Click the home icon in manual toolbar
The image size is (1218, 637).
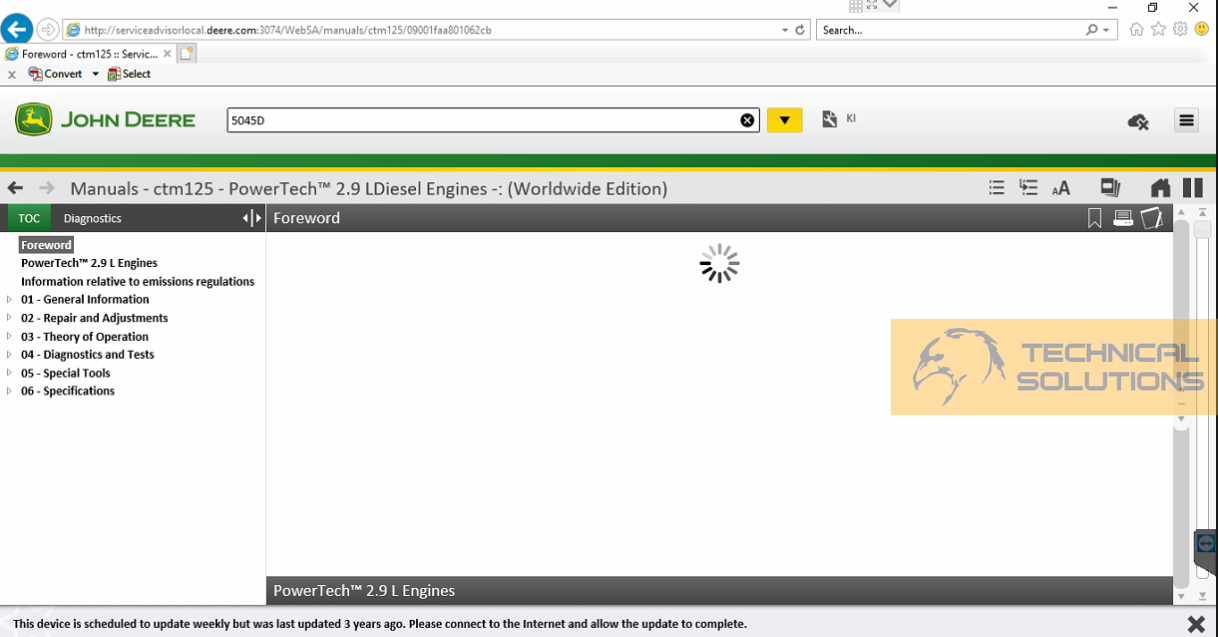(1160, 188)
